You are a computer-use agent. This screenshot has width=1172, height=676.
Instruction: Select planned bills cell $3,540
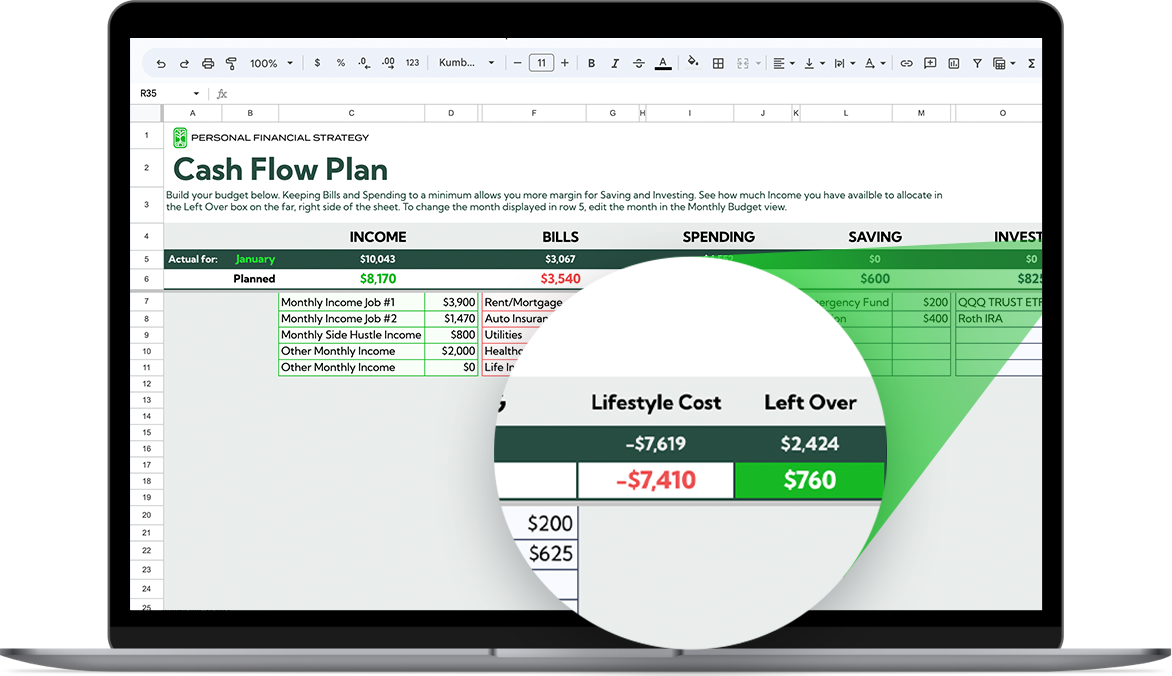click(x=561, y=278)
